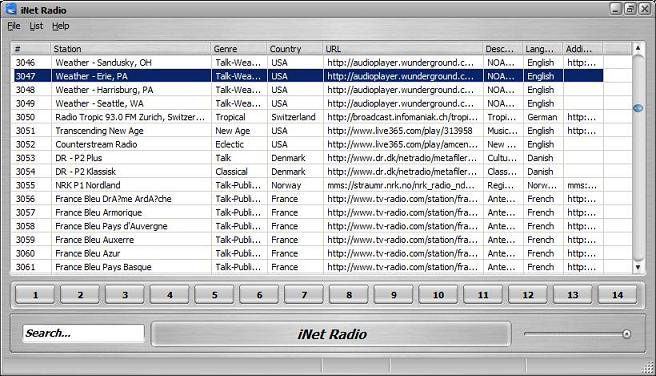This screenshot has height=376, width=656.
Task: Click the iNet Radio app icon in title bar
Action: tap(10, 9)
